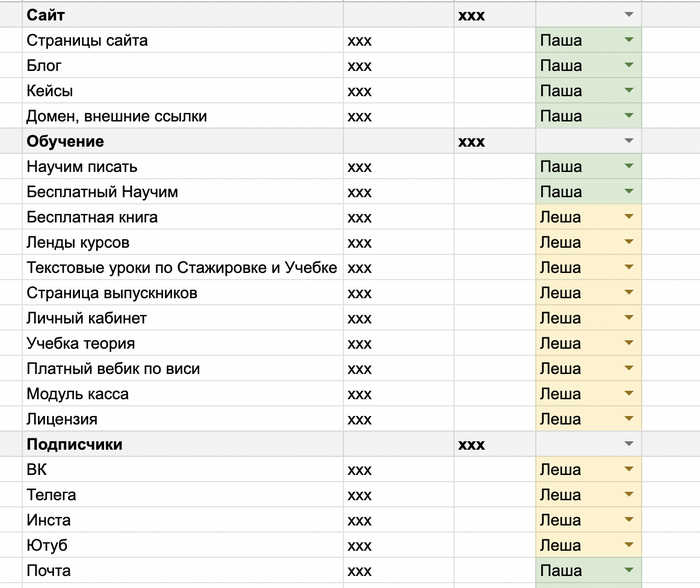The width and height of the screenshot is (700, 588).
Task: Open the dropdown arrow in Обучение header row
Action: tap(628, 142)
